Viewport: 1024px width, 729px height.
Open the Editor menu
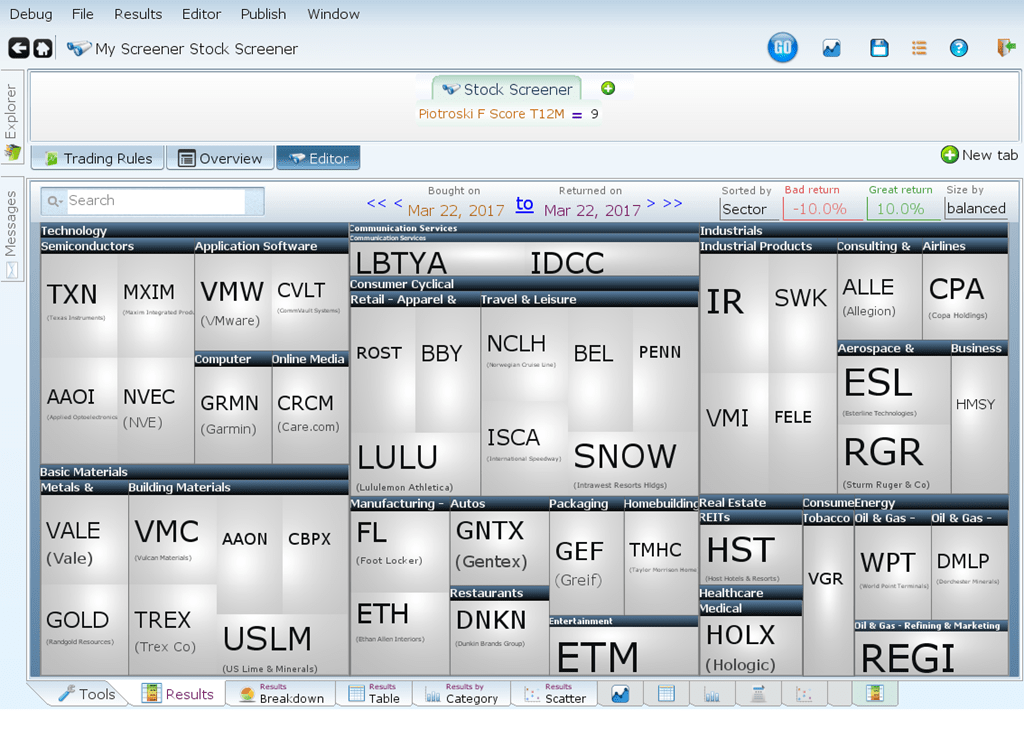click(x=201, y=14)
